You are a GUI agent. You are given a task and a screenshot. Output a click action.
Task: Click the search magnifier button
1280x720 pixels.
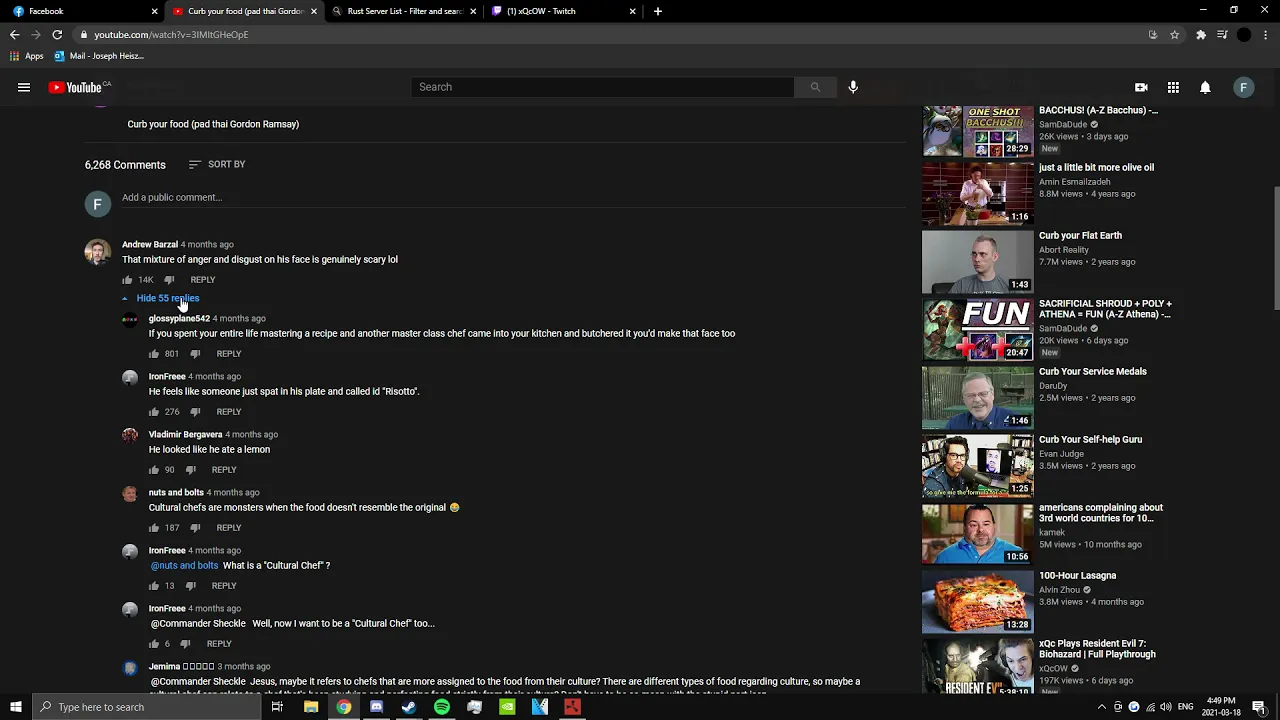[815, 87]
